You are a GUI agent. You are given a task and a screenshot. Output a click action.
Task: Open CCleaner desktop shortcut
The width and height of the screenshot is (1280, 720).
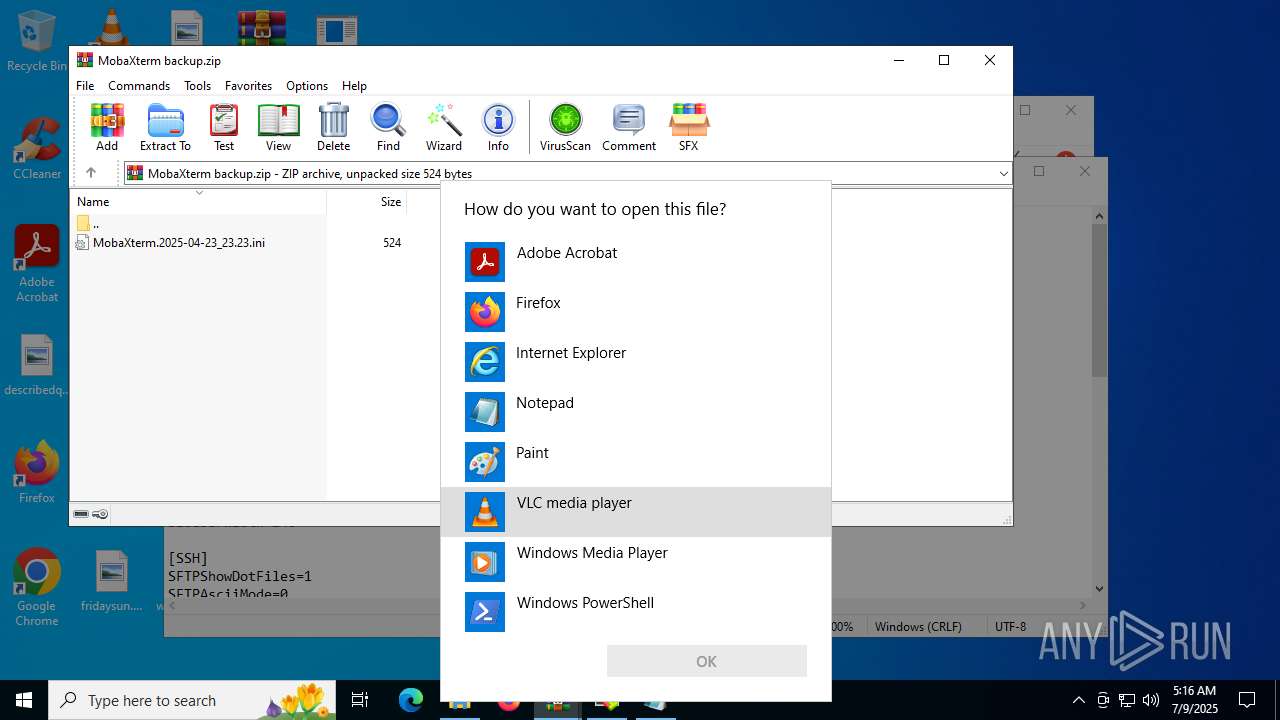click(x=37, y=149)
